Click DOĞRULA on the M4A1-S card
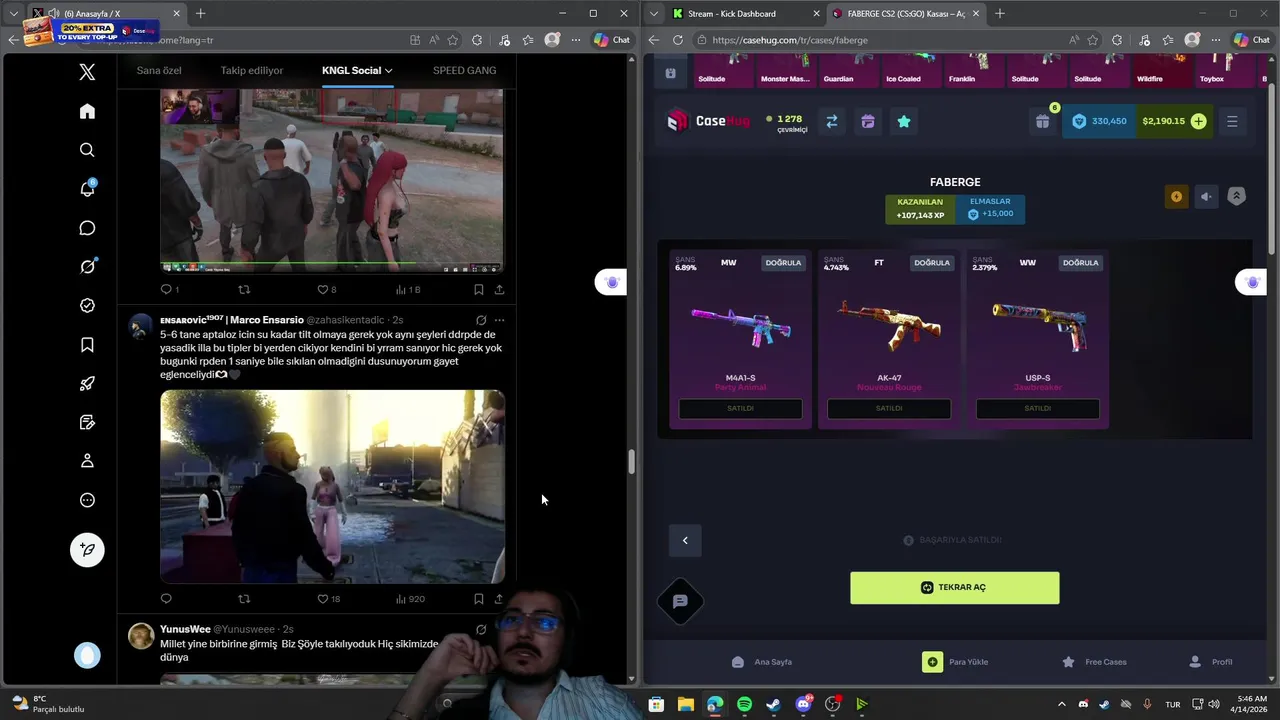1280x720 pixels. coord(783,263)
